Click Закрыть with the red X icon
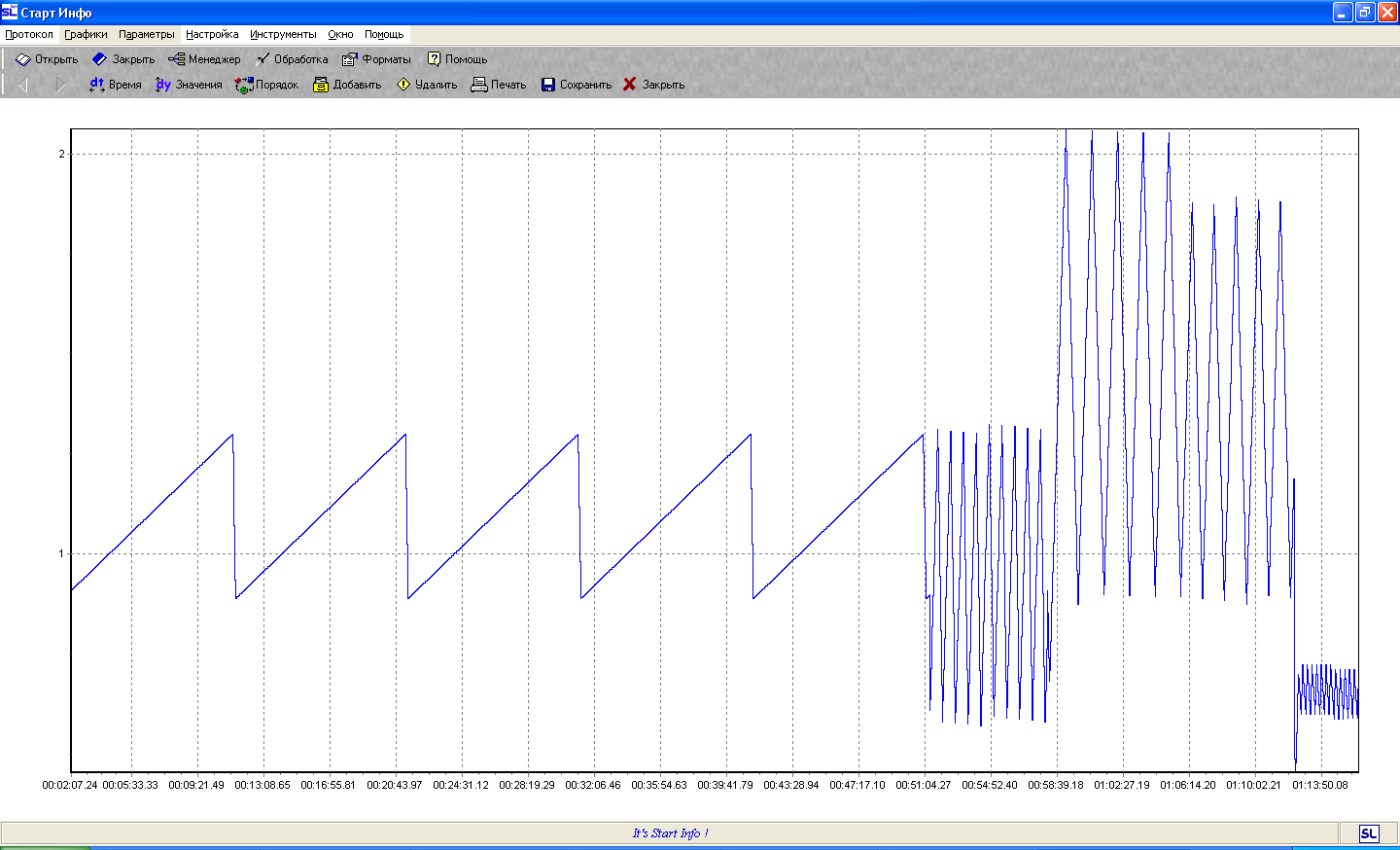The height and width of the screenshot is (850, 1400). [653, 85]
